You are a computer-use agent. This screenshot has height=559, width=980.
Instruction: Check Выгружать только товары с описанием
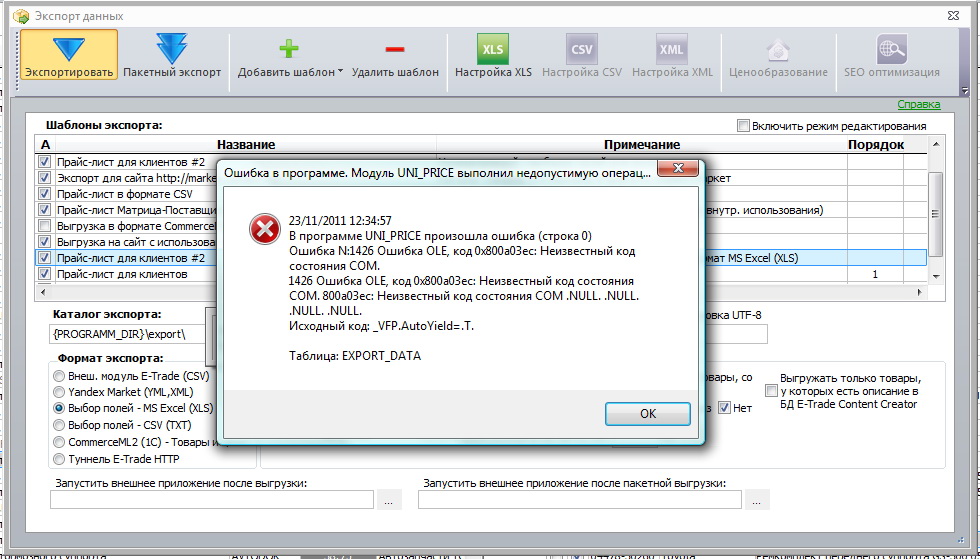point(771,391)
